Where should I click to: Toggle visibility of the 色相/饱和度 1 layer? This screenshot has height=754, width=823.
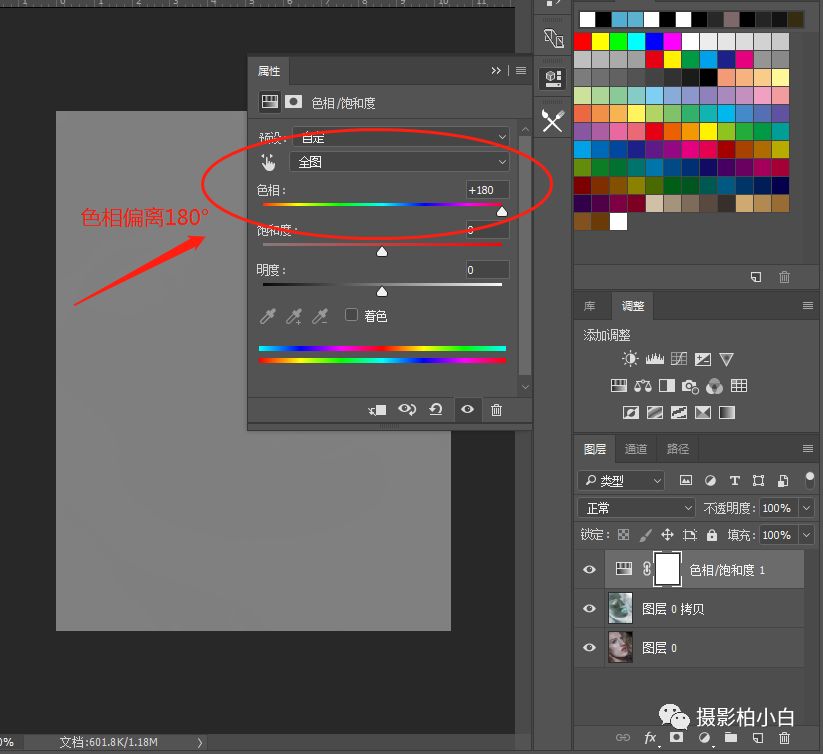[589, 569]
